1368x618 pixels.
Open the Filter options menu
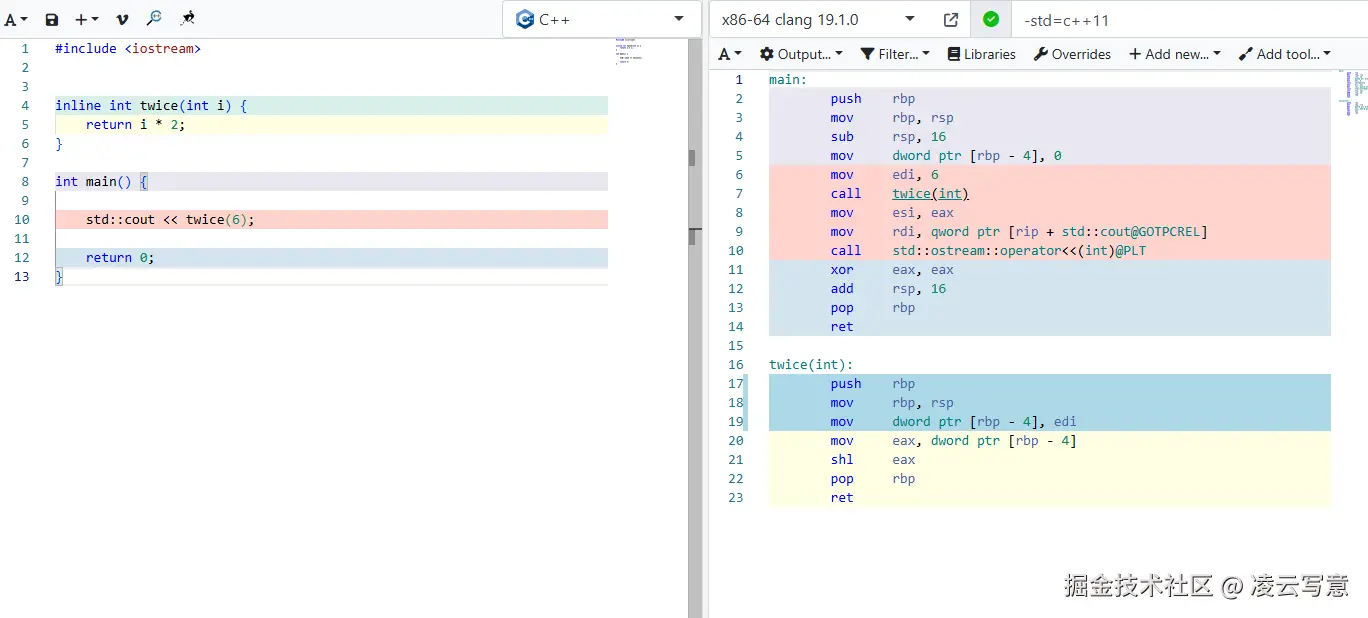point(895,54)
